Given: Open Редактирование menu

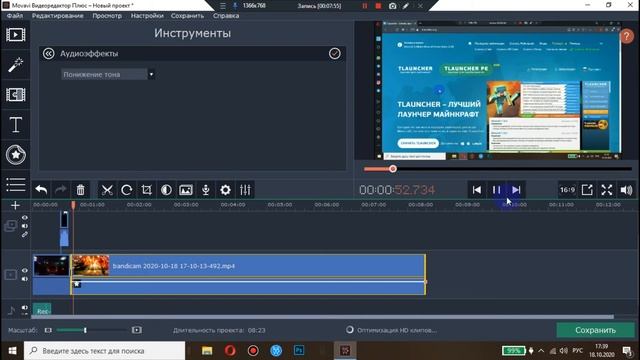Looking at the screenshot, I should click(x=58, y=16).
